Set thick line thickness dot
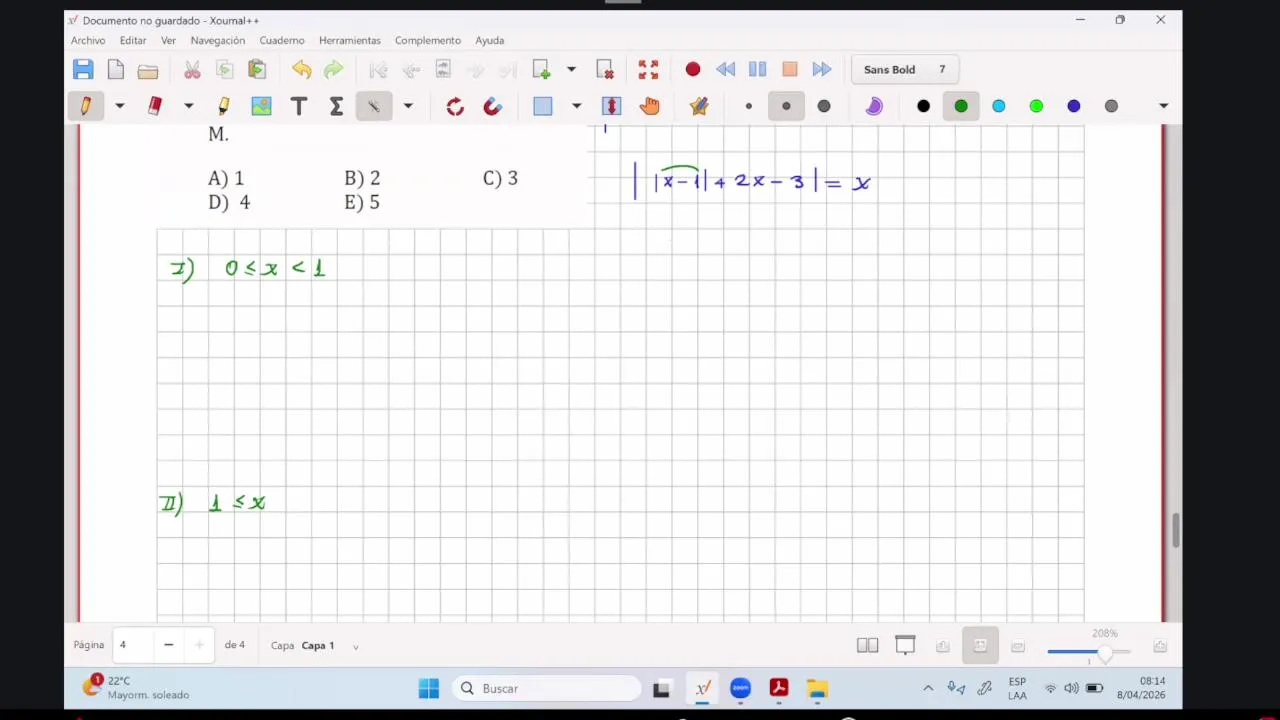 (824, 106)
